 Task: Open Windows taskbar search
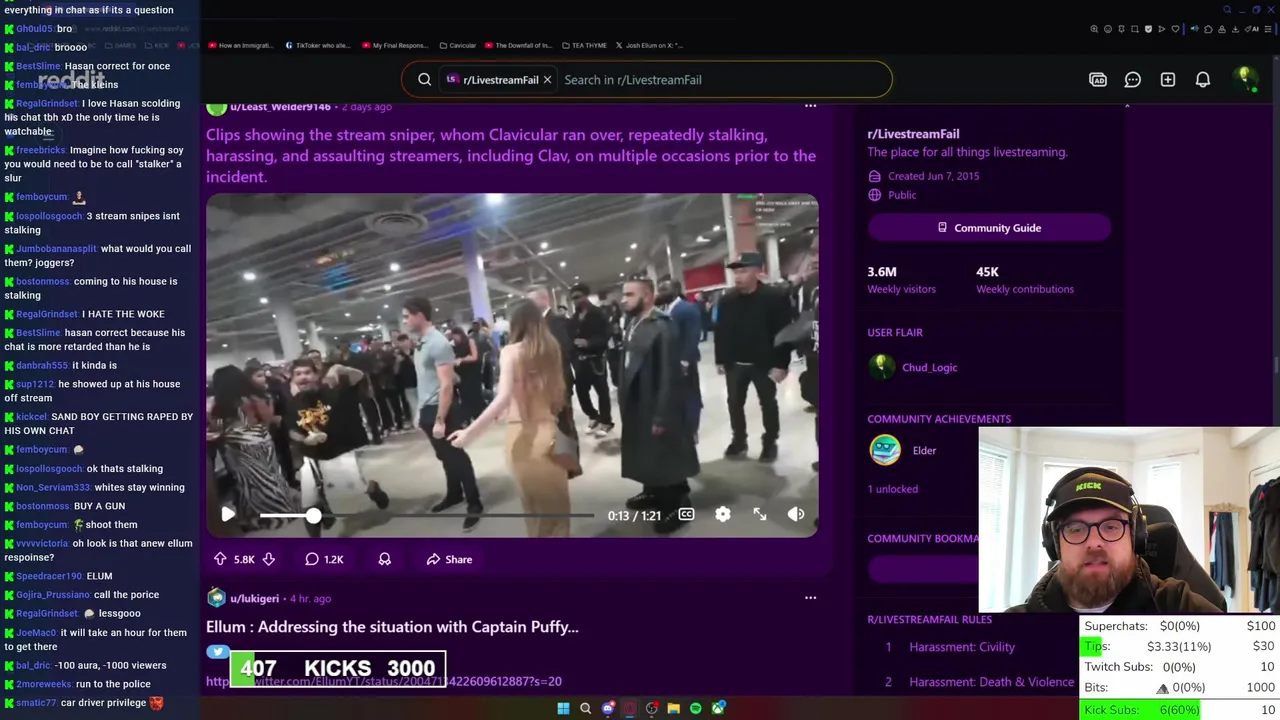pyautogui.click(x=586, y=708)
